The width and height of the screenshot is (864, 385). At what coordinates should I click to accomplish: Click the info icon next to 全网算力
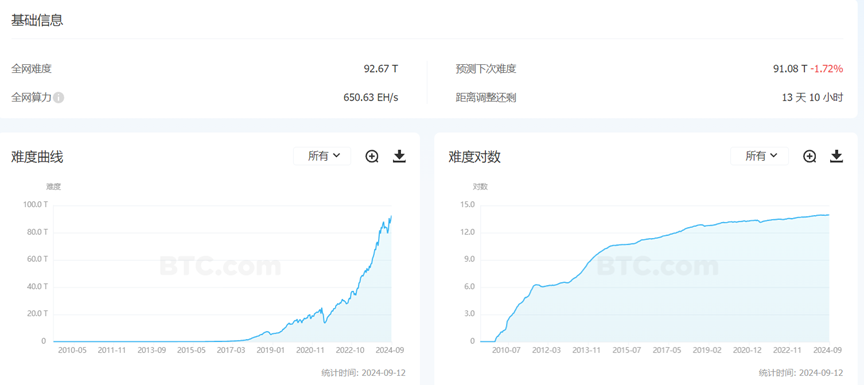(x=59, y=97)
